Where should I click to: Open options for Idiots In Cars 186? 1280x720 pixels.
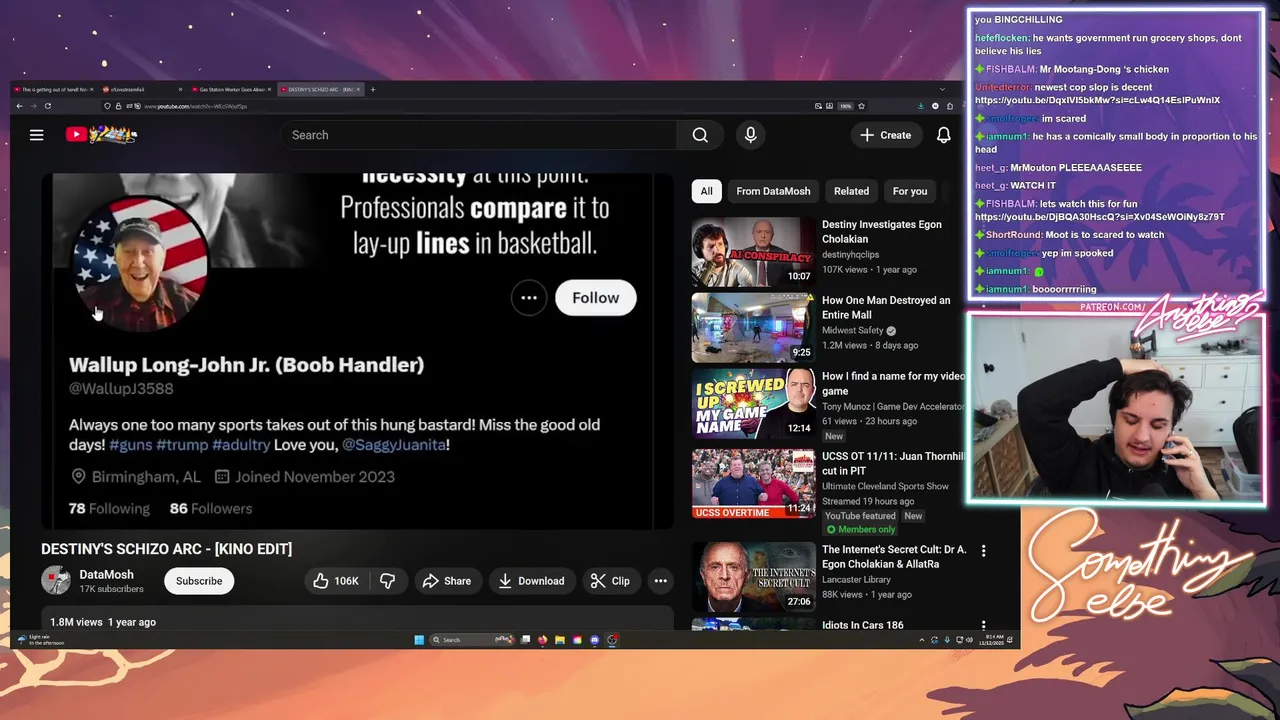(983, 626)
